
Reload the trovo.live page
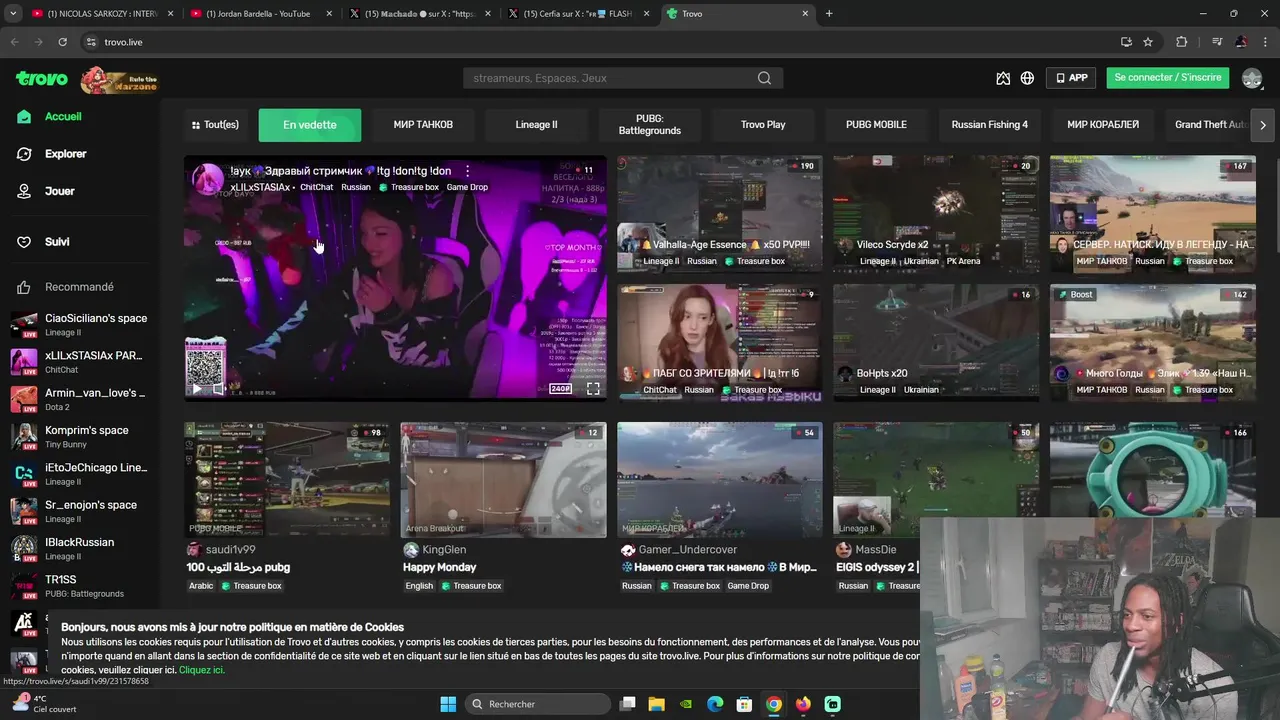62,42
